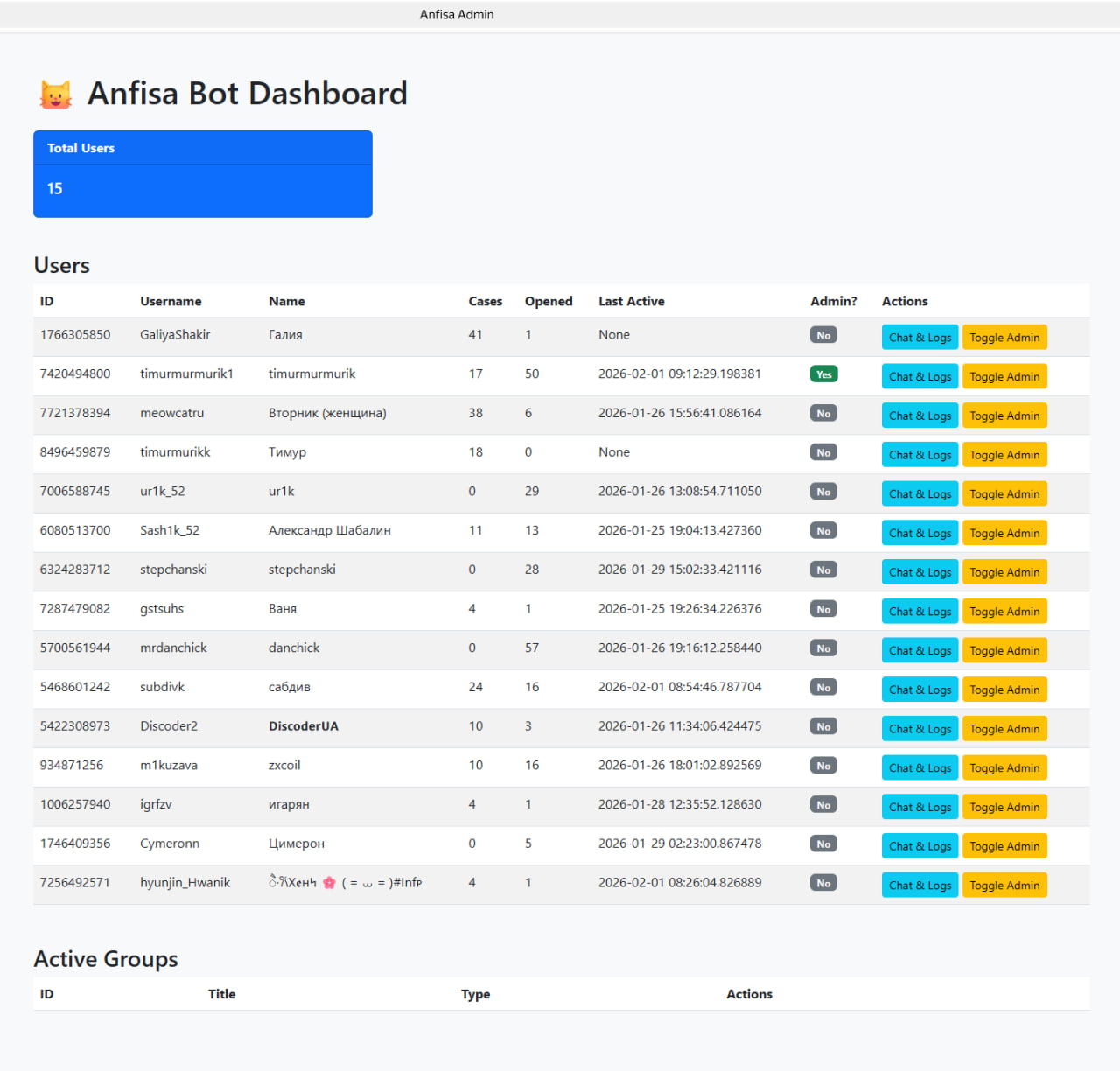The width and height of the screenshot is (1120, 1071).
Task: Click the Username column header
Action: coord(171,301)
